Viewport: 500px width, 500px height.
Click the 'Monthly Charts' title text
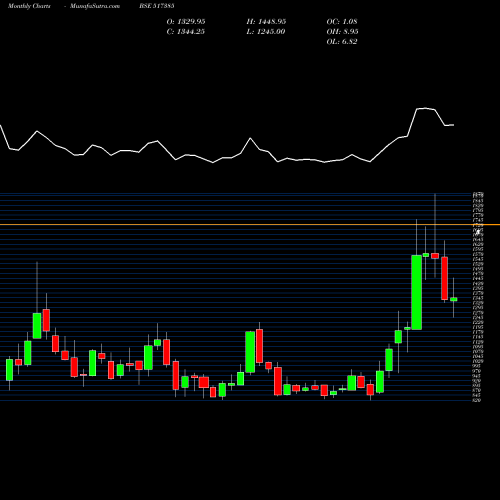[29, 6]
